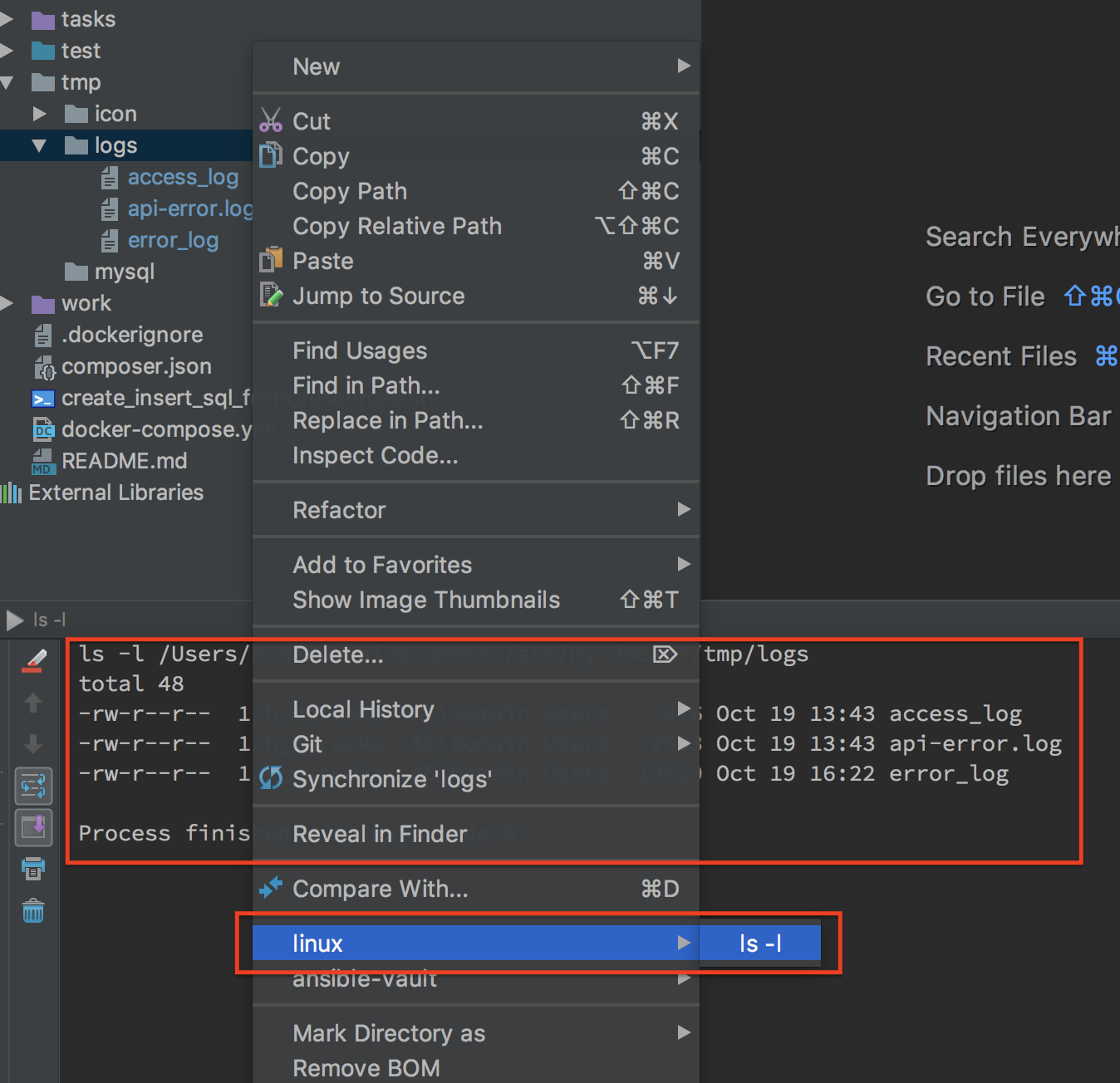Image resolution: width=1120 pixels, height=1083 pixels.
Task: Click the shell script icon for create_insert_sql
Action: (43, 399)
